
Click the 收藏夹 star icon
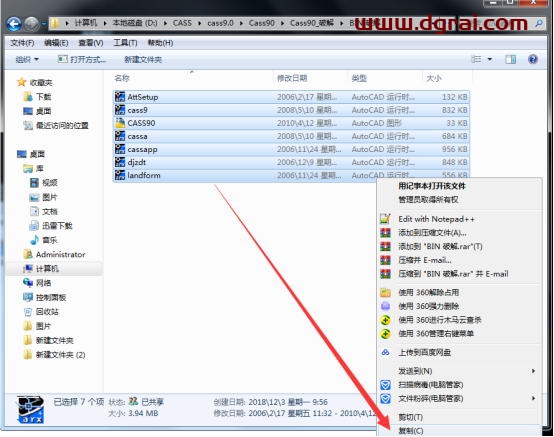click(x=22, y=82)
